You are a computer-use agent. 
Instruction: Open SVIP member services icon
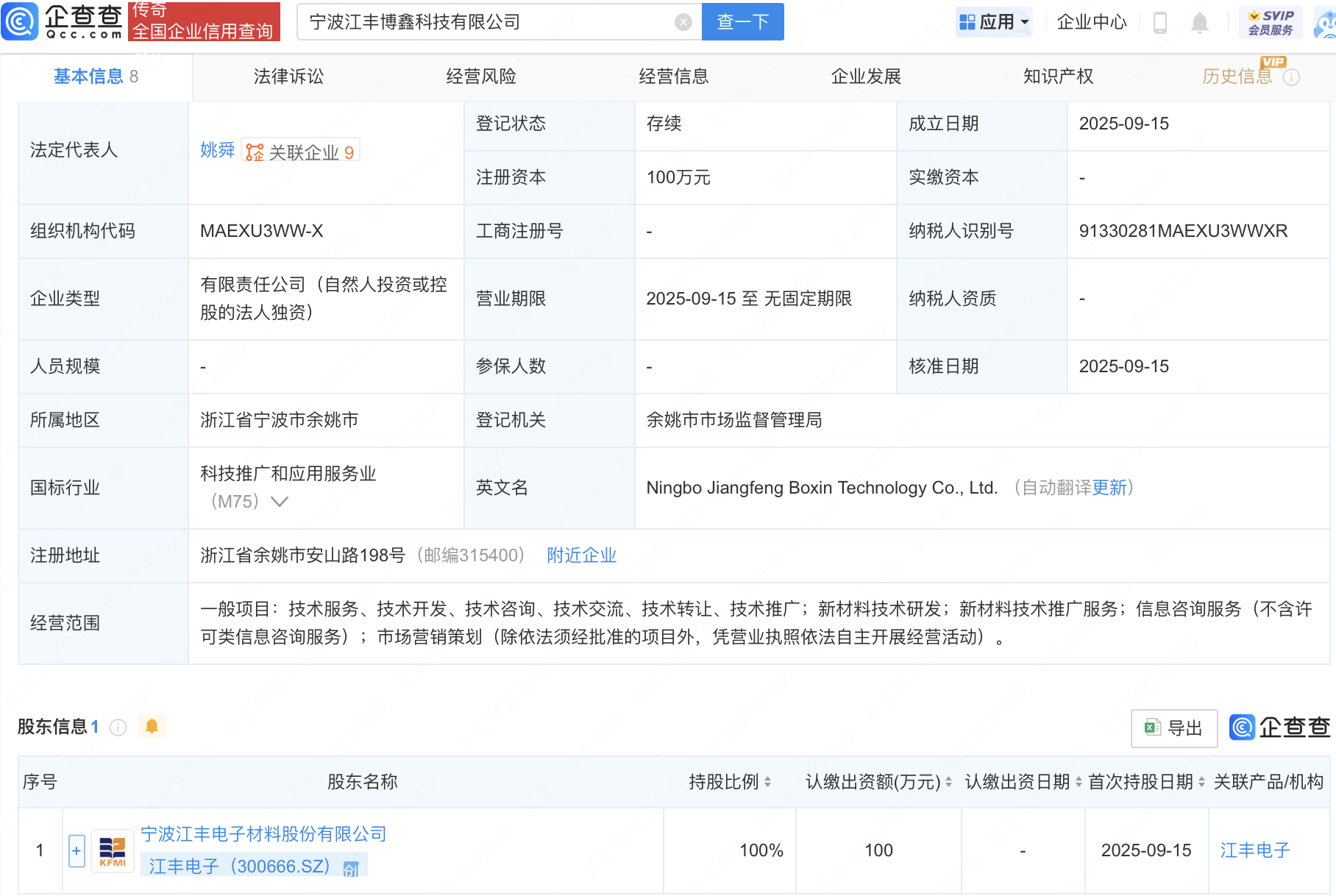pos(1271,22)
